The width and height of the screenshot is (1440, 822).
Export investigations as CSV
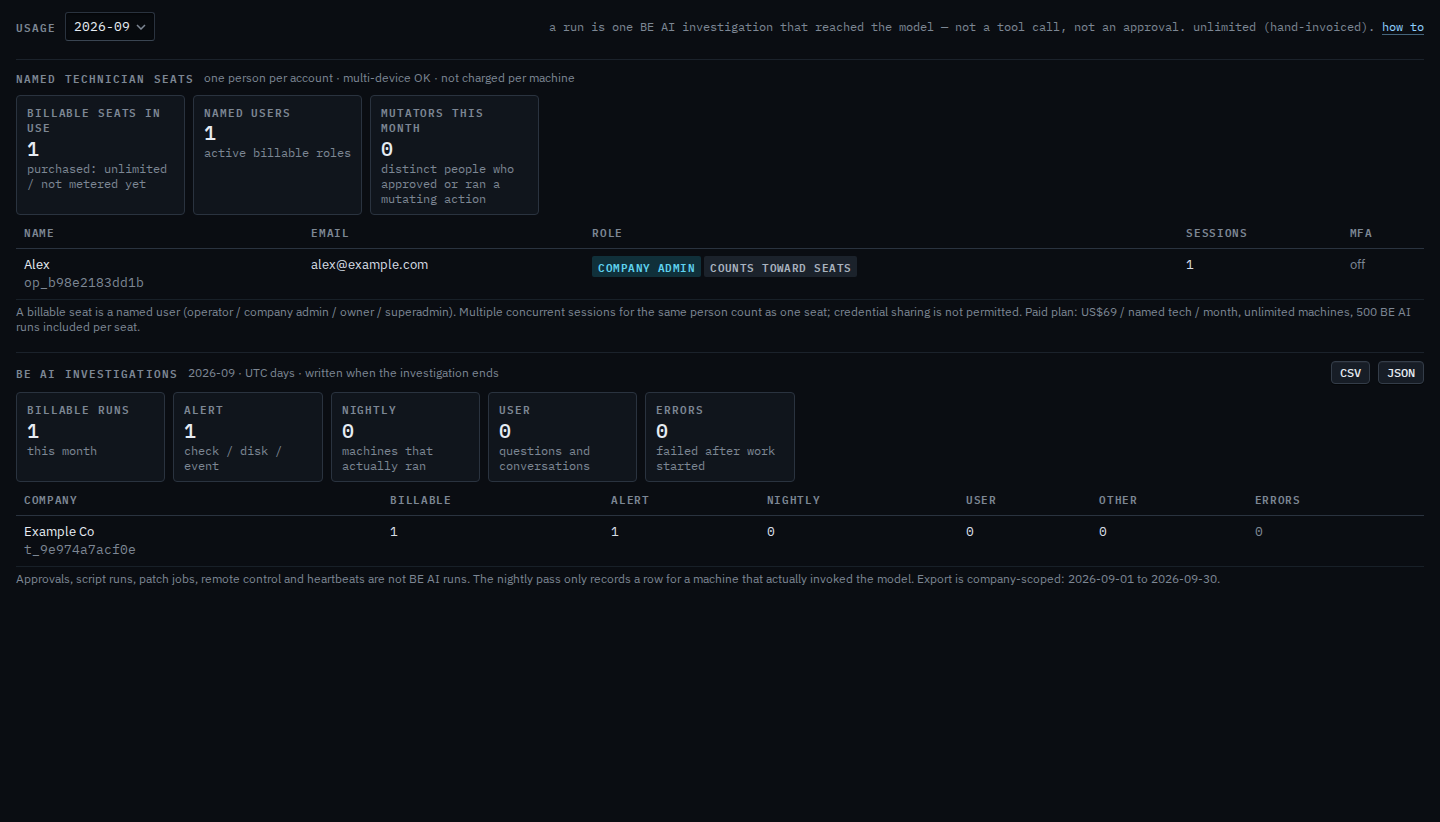coord(1350,373)
